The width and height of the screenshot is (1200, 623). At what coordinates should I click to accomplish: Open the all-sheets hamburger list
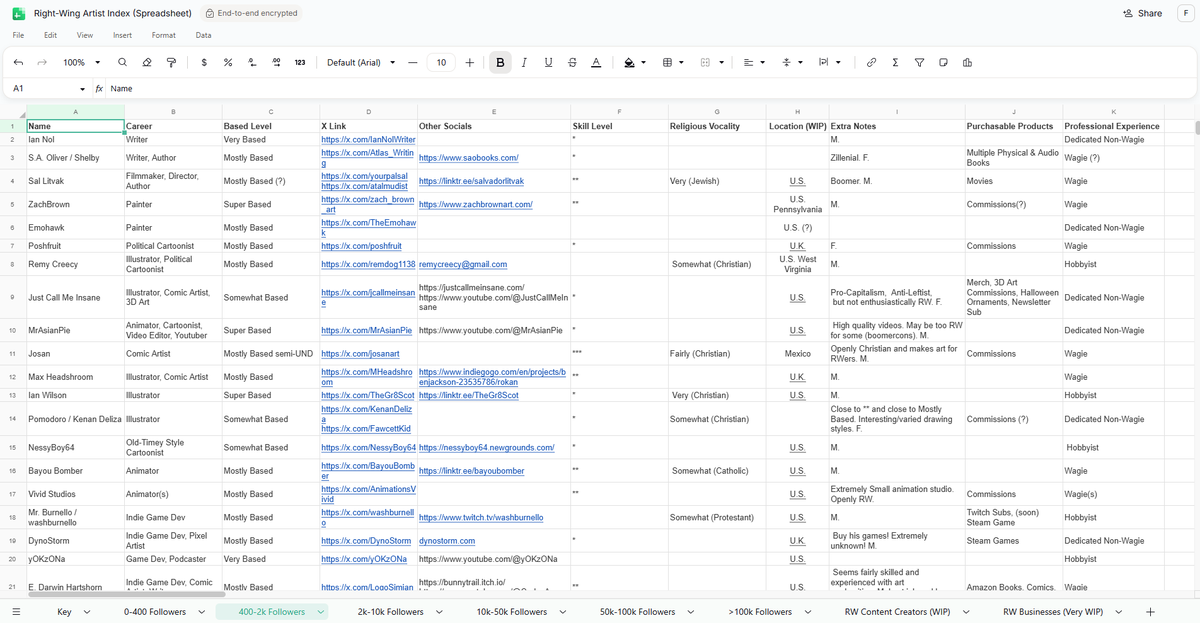click(16, 611)
